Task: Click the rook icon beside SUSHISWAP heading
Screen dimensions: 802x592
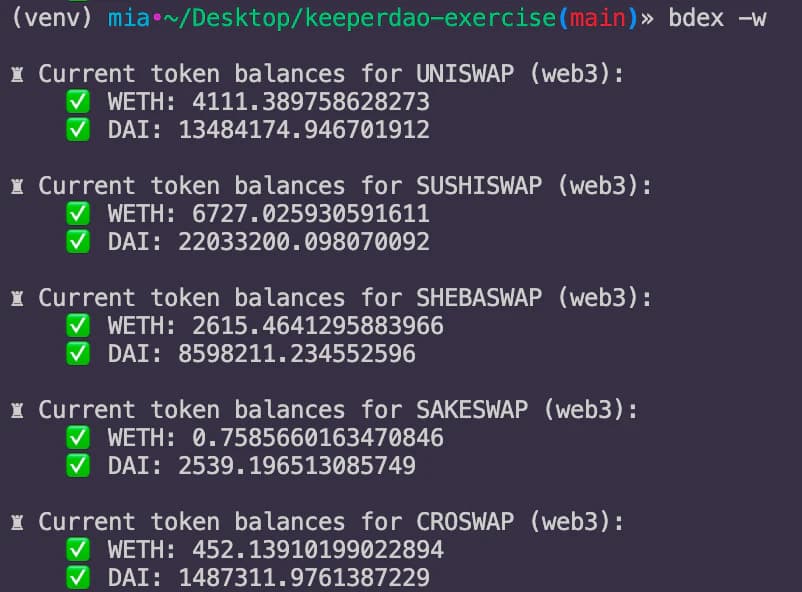Action: (x=17, y=186)
